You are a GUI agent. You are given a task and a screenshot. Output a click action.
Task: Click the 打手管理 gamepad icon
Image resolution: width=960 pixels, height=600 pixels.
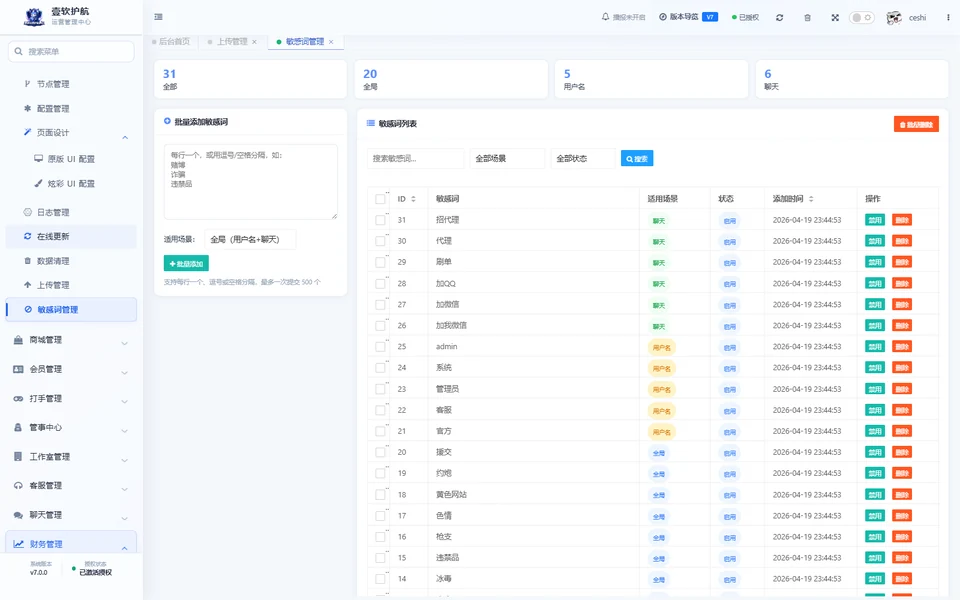(x=18, y=399)
